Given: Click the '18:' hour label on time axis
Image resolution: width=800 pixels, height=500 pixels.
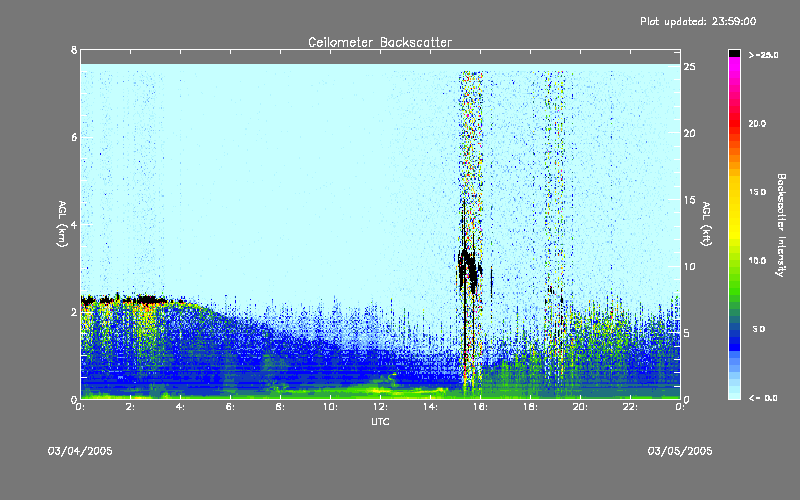Looking at the screenshot, I should (531, 407).
